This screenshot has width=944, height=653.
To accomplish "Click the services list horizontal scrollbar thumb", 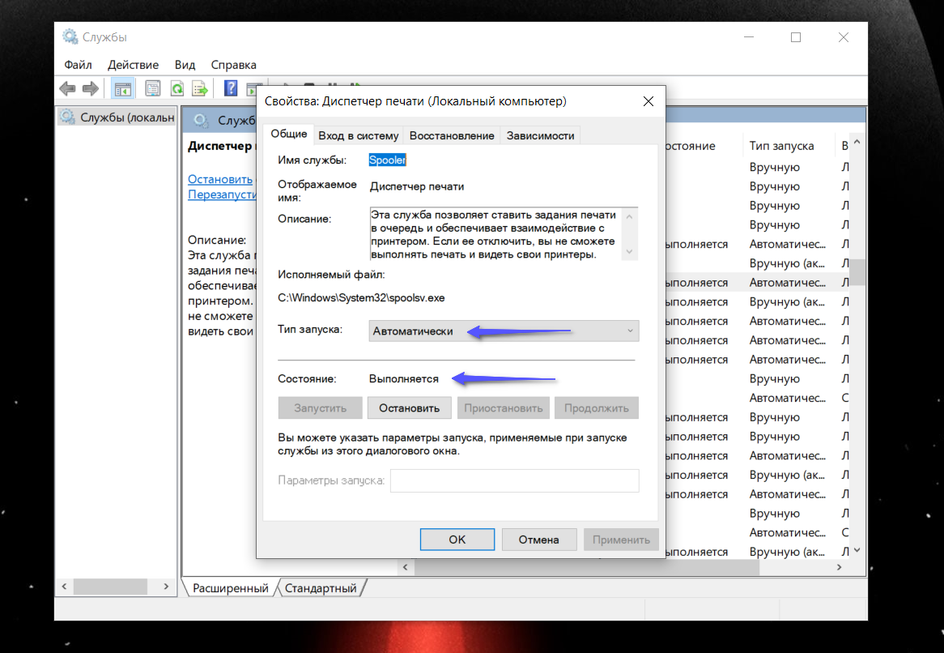I will point(586,567).
